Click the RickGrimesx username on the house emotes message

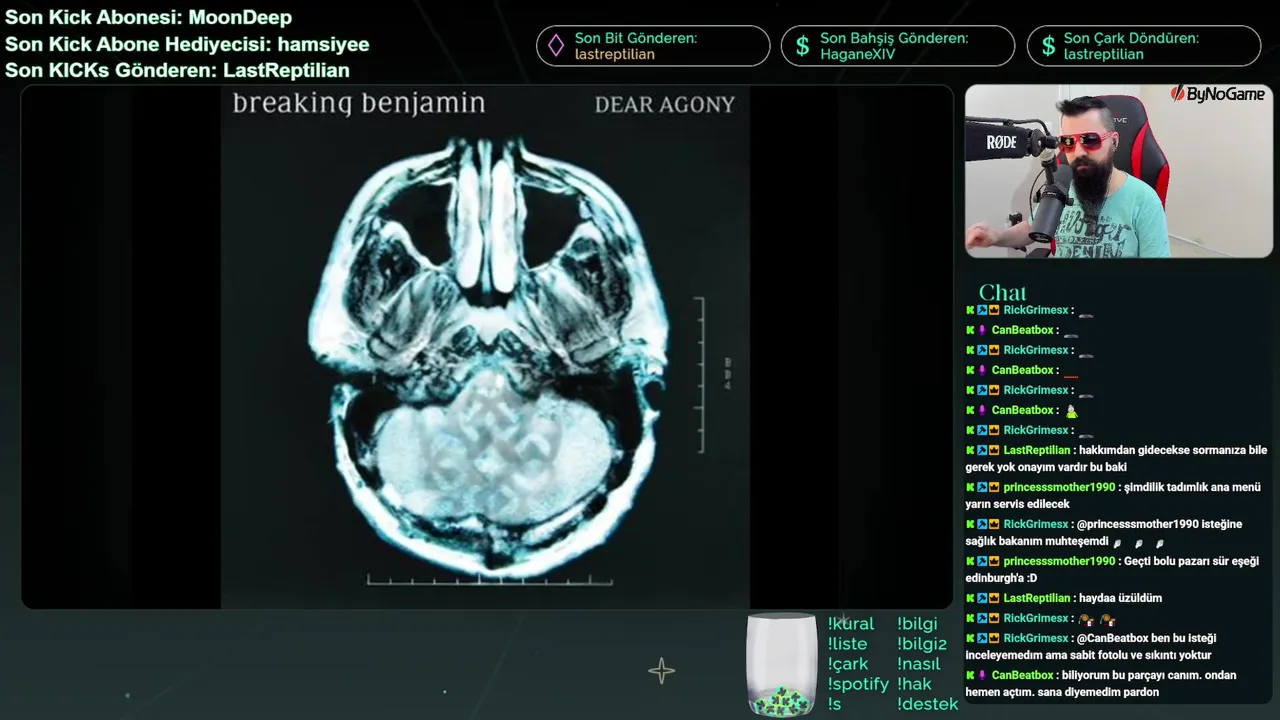[x=1036, y=618]
